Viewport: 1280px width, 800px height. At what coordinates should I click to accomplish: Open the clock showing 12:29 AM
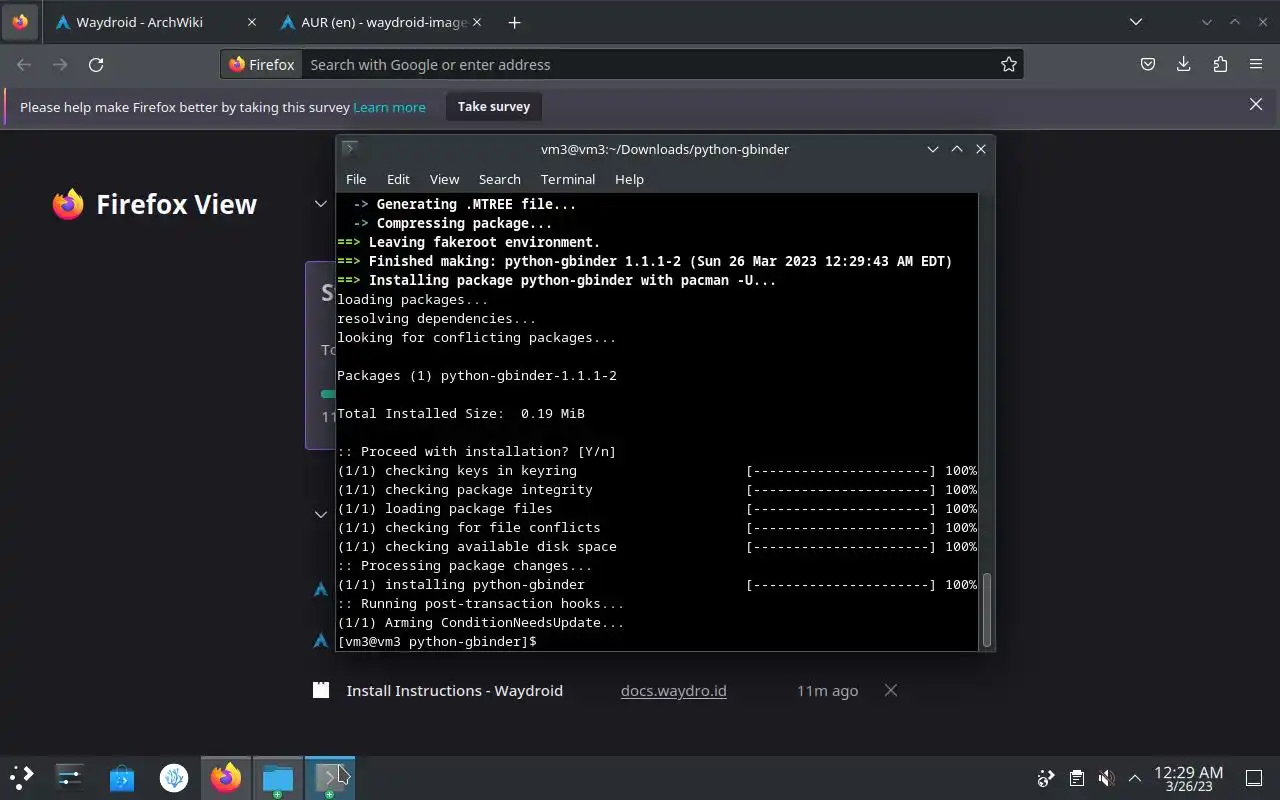(x=1188, y=778)
